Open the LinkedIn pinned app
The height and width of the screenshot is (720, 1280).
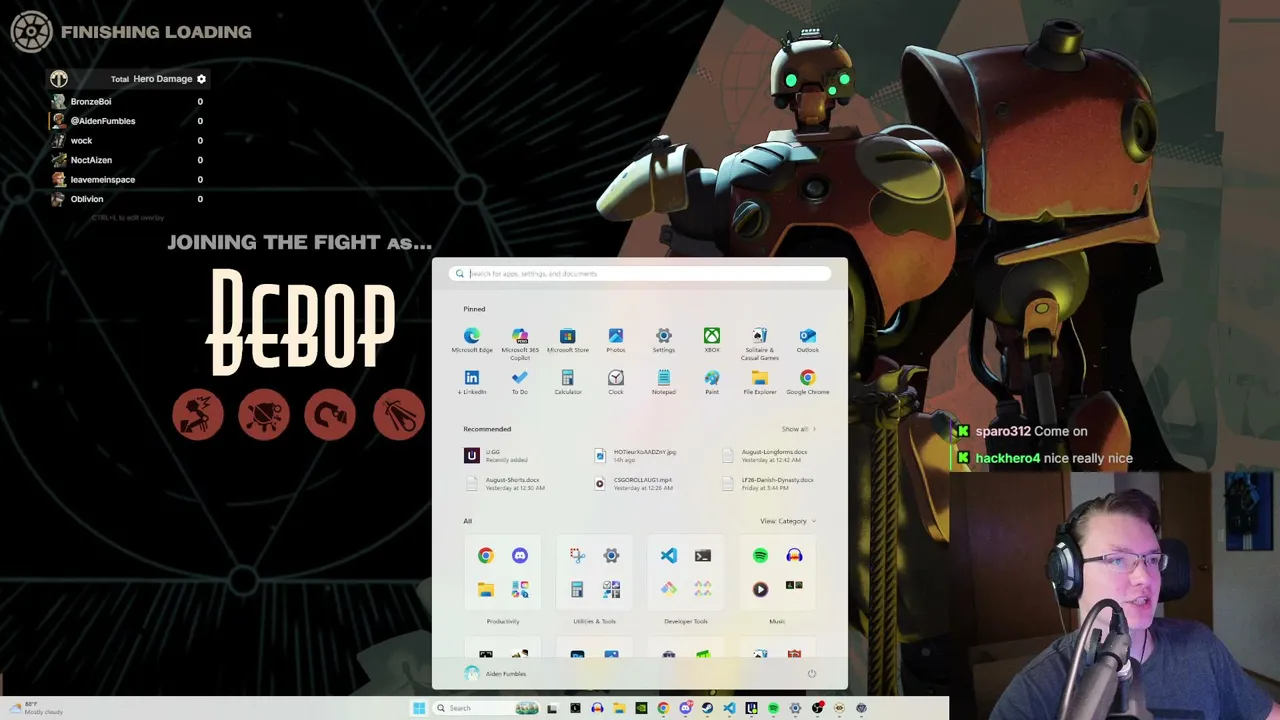tap(472, 382)
